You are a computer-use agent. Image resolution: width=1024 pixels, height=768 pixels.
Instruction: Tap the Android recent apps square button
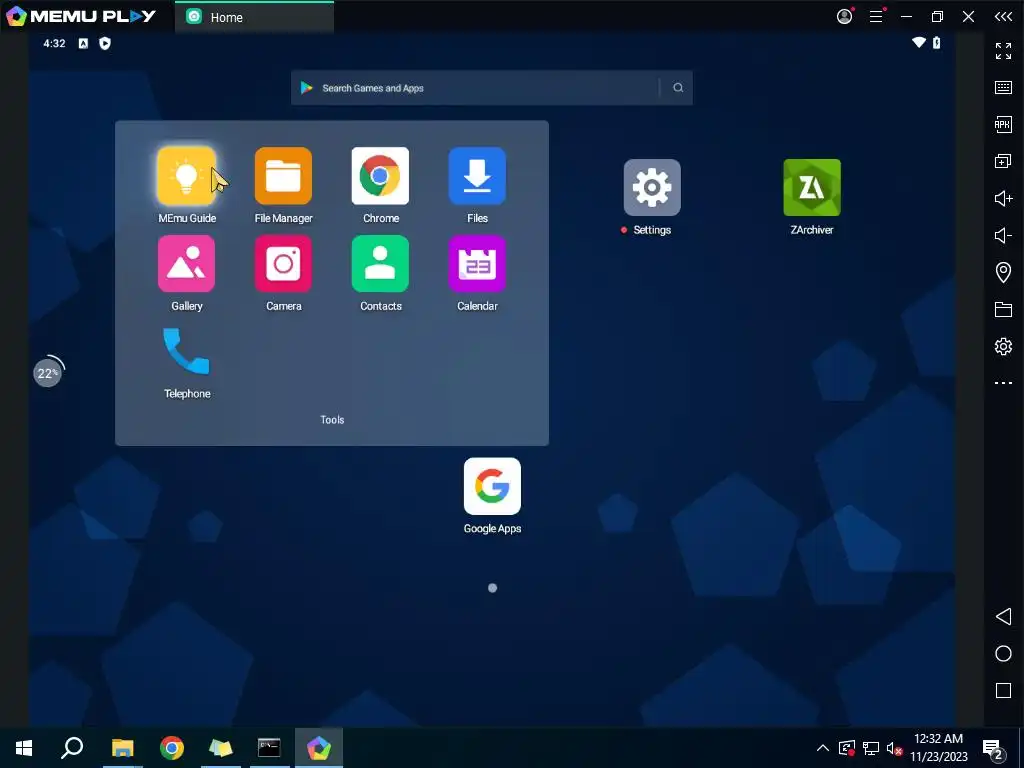click(1003, 691)
